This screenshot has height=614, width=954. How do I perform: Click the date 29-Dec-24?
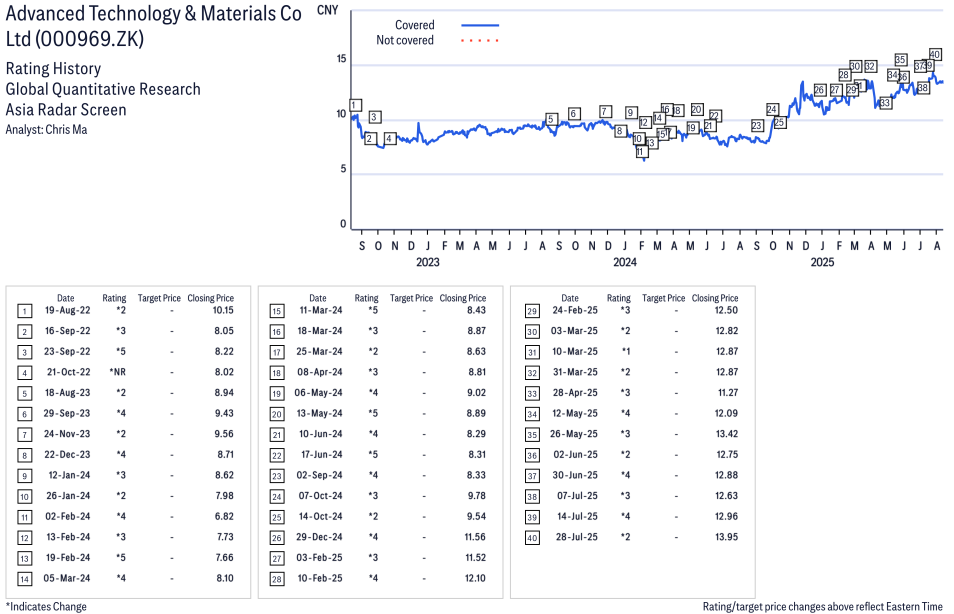pyautogui.click(x=319, y=537)
